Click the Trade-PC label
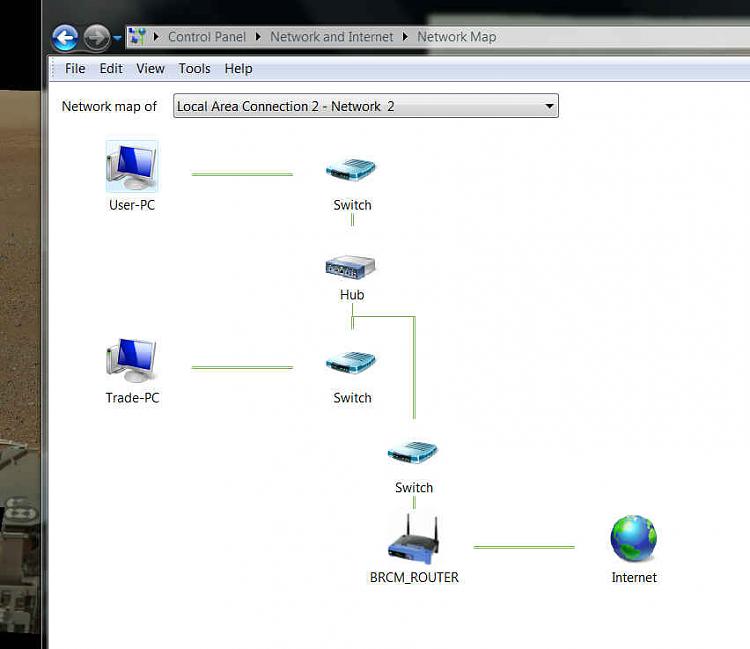 pos(132,398)
